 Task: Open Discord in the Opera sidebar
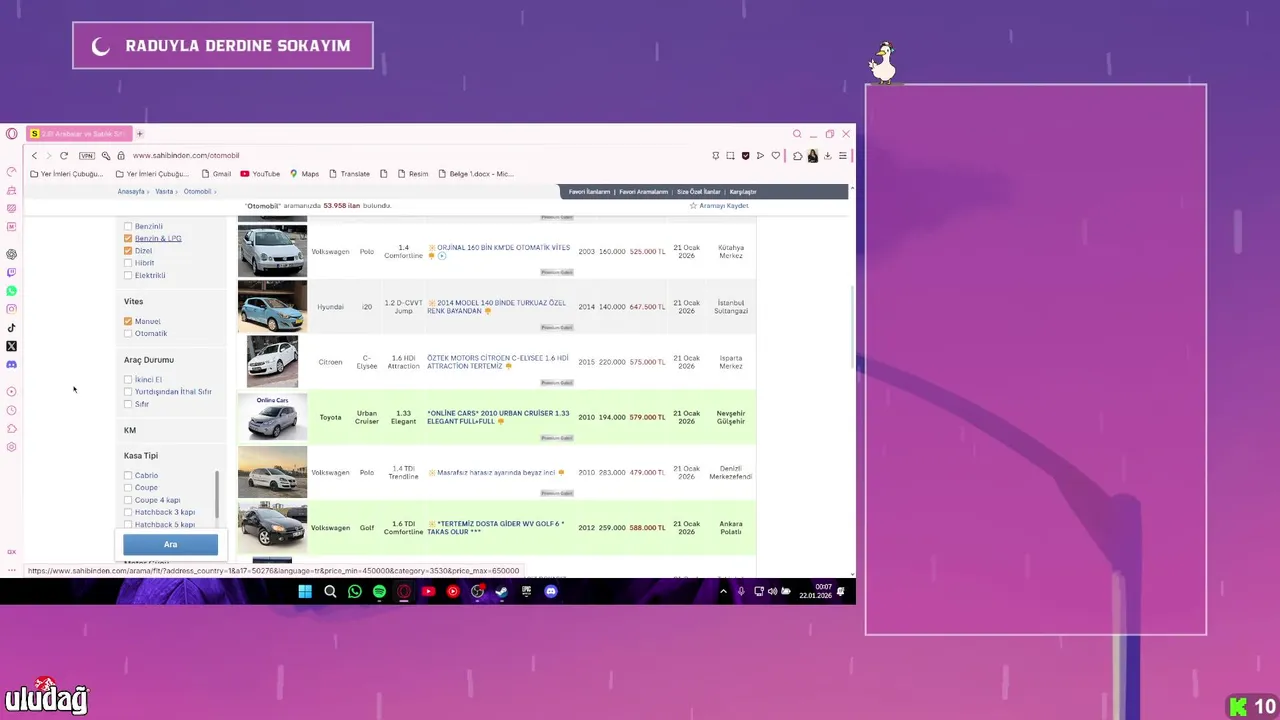click(11, 365)
